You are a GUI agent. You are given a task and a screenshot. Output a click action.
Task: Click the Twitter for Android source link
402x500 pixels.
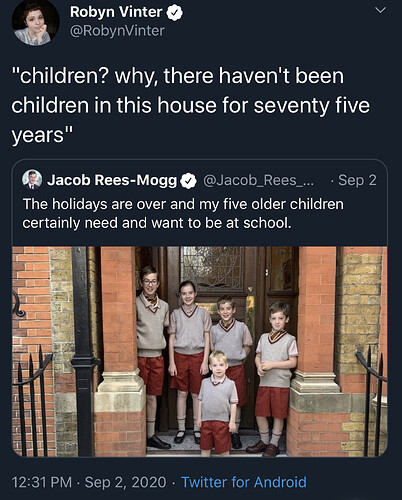(x=244, y=482)
